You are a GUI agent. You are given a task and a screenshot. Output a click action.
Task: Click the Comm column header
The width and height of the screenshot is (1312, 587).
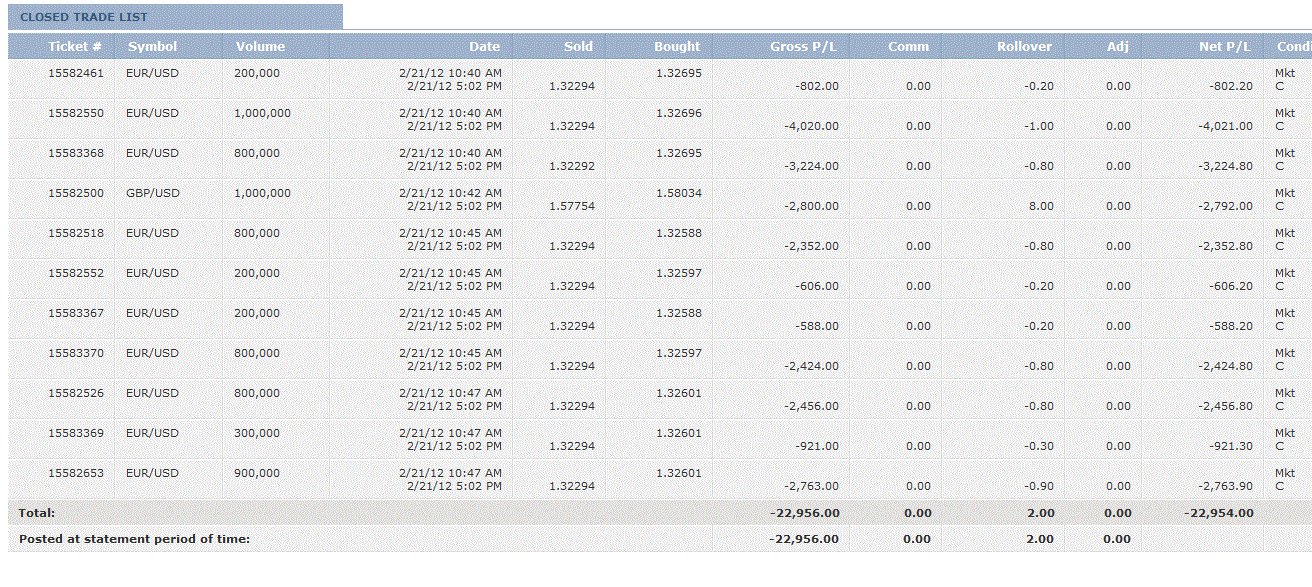coord(908,46)
